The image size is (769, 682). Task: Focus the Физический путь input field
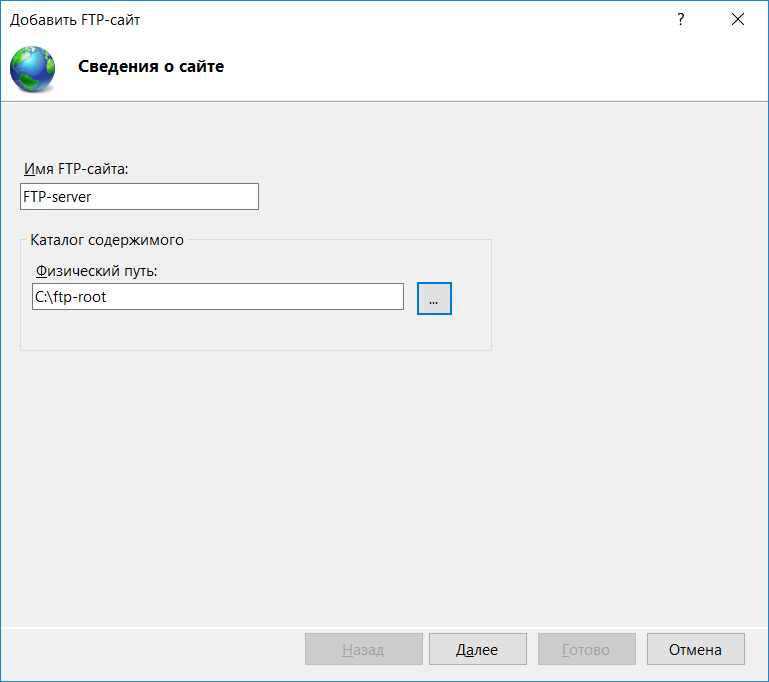(218, 297)
